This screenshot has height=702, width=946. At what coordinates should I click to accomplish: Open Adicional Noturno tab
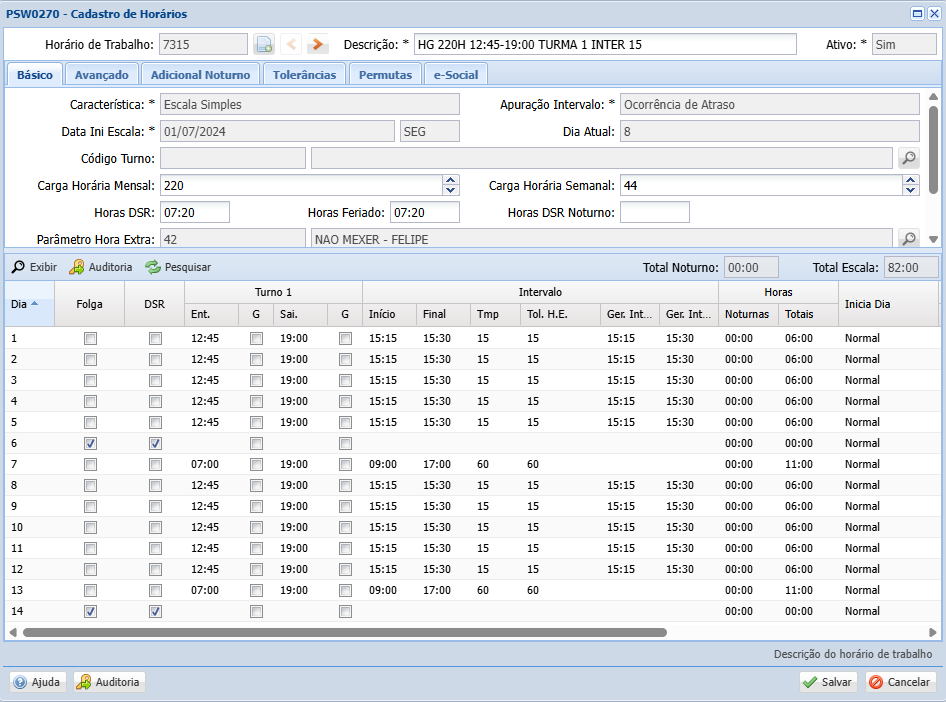(x=200, y=75)
